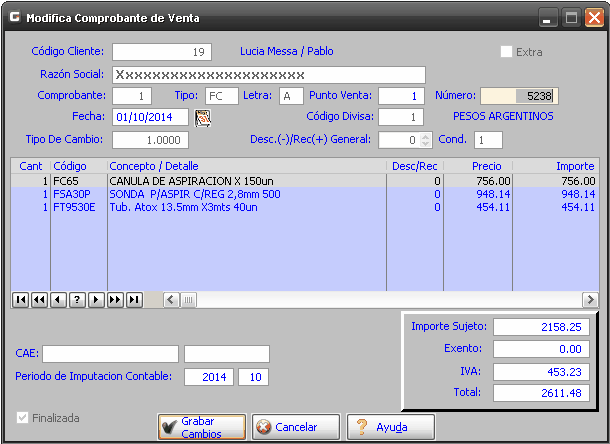
Task: Click Concepto / Detalle column header
Action: pyautogui.click(x=247, y=166)
